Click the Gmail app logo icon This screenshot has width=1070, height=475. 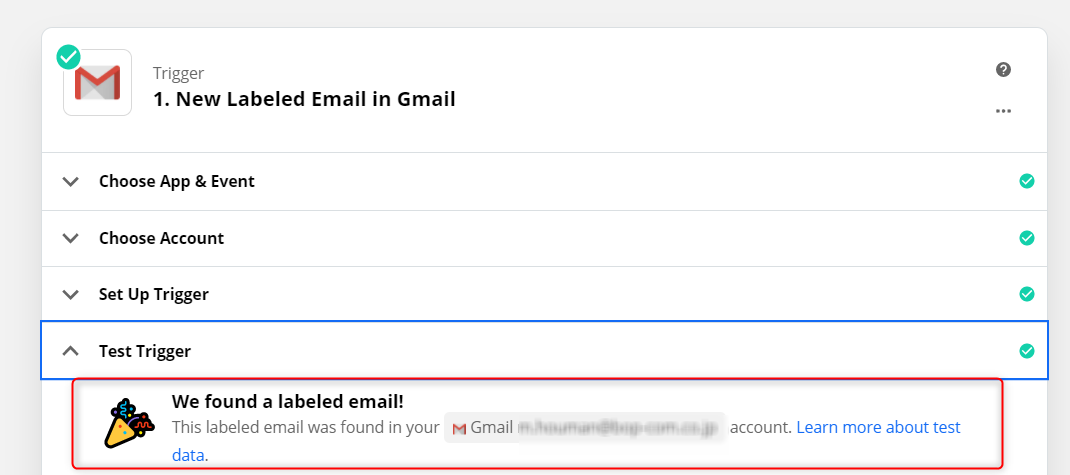[x=98, y=83]
